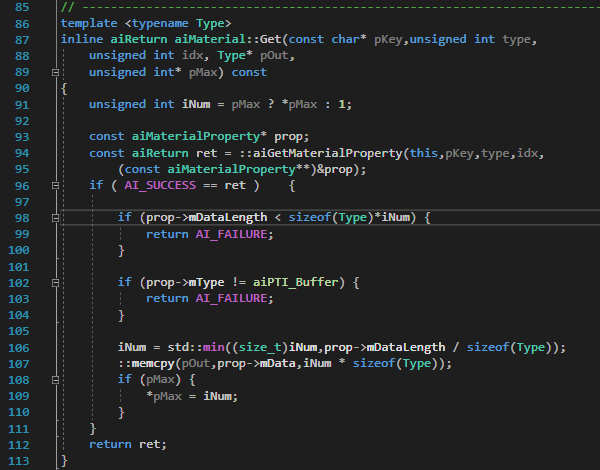Click 'mType' member on line 102
Image resolution: width=600 pixels, height=470 pixels.
tap(206, 282)
